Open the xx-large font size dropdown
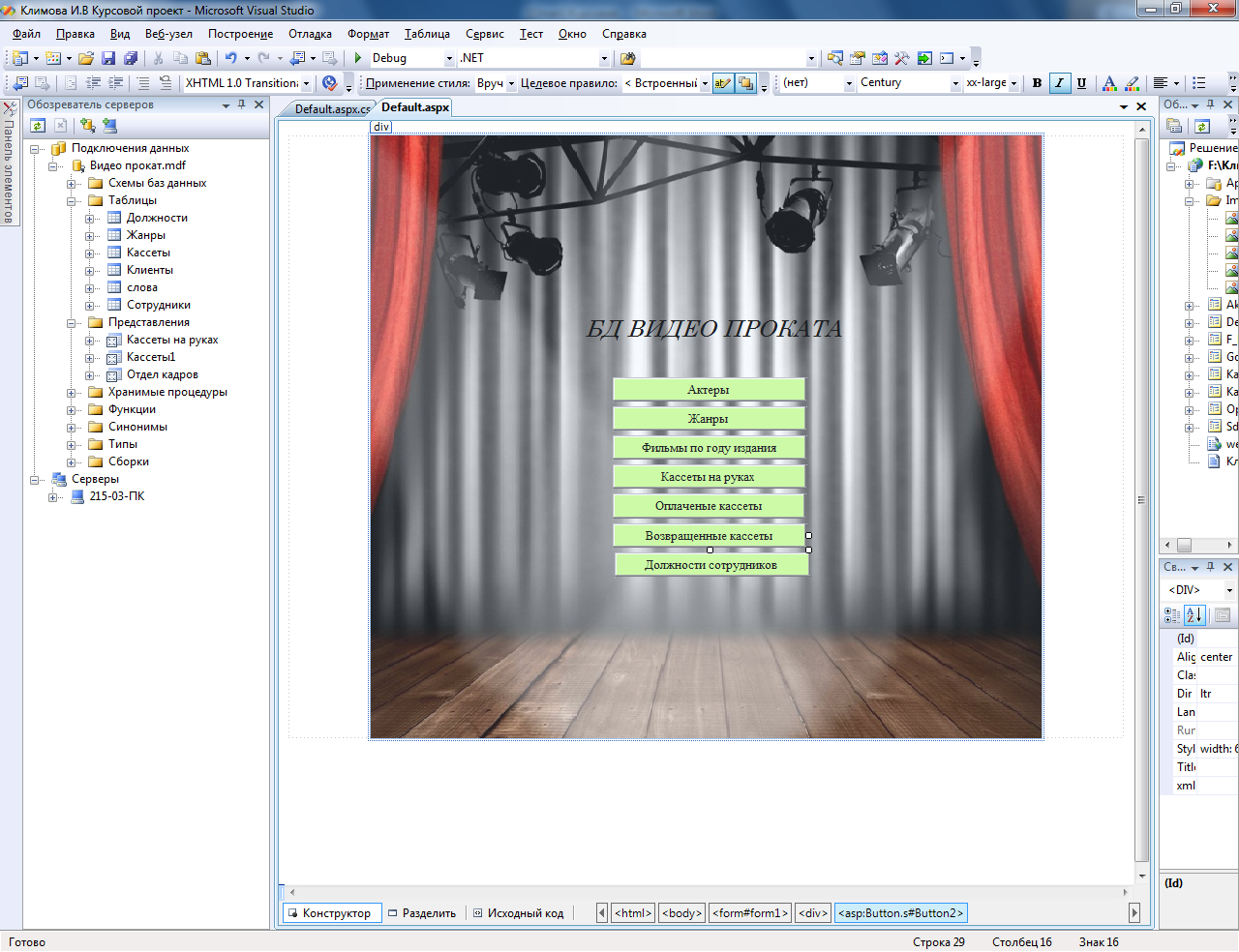1239x952 pixels. [1013, 83]
